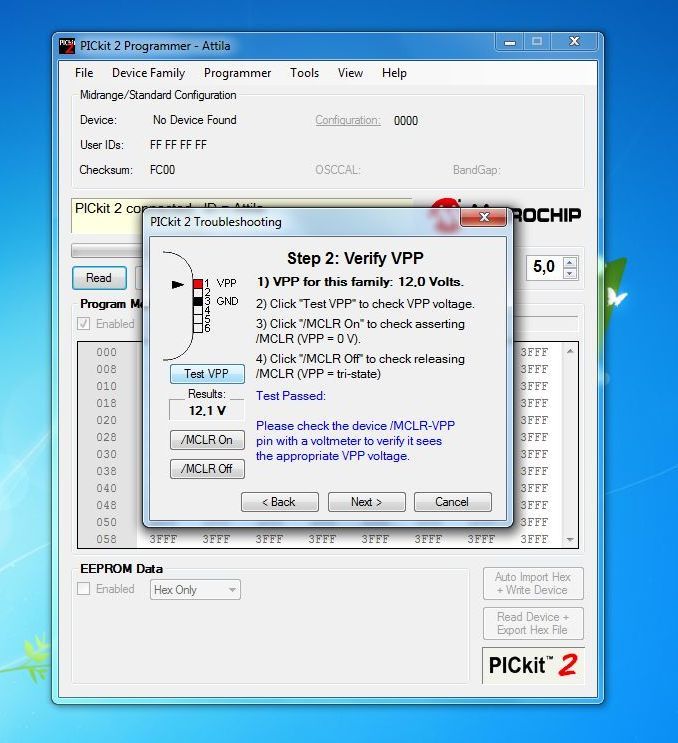Click the black arrow pin 1 marker
The height and width of the screenshot is (743, 678).
[177, 285]
